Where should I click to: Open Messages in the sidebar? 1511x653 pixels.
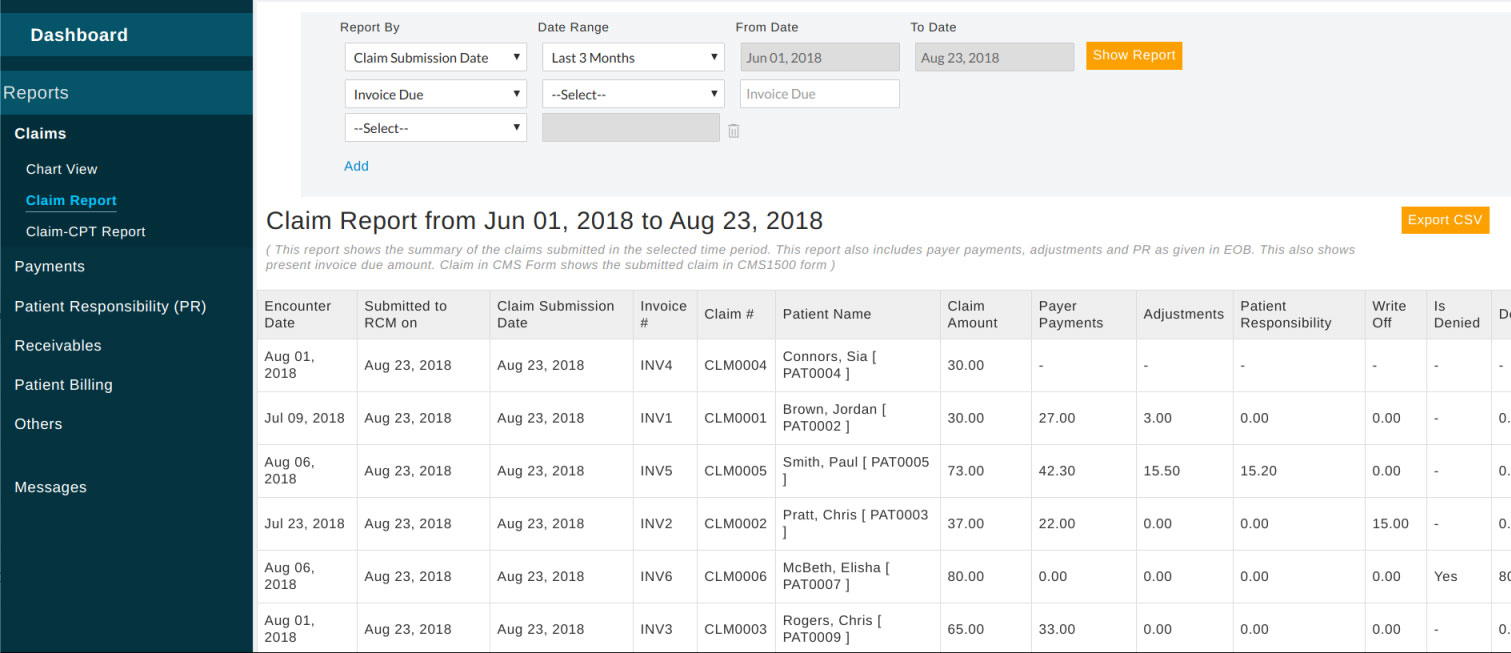(51, 487)
